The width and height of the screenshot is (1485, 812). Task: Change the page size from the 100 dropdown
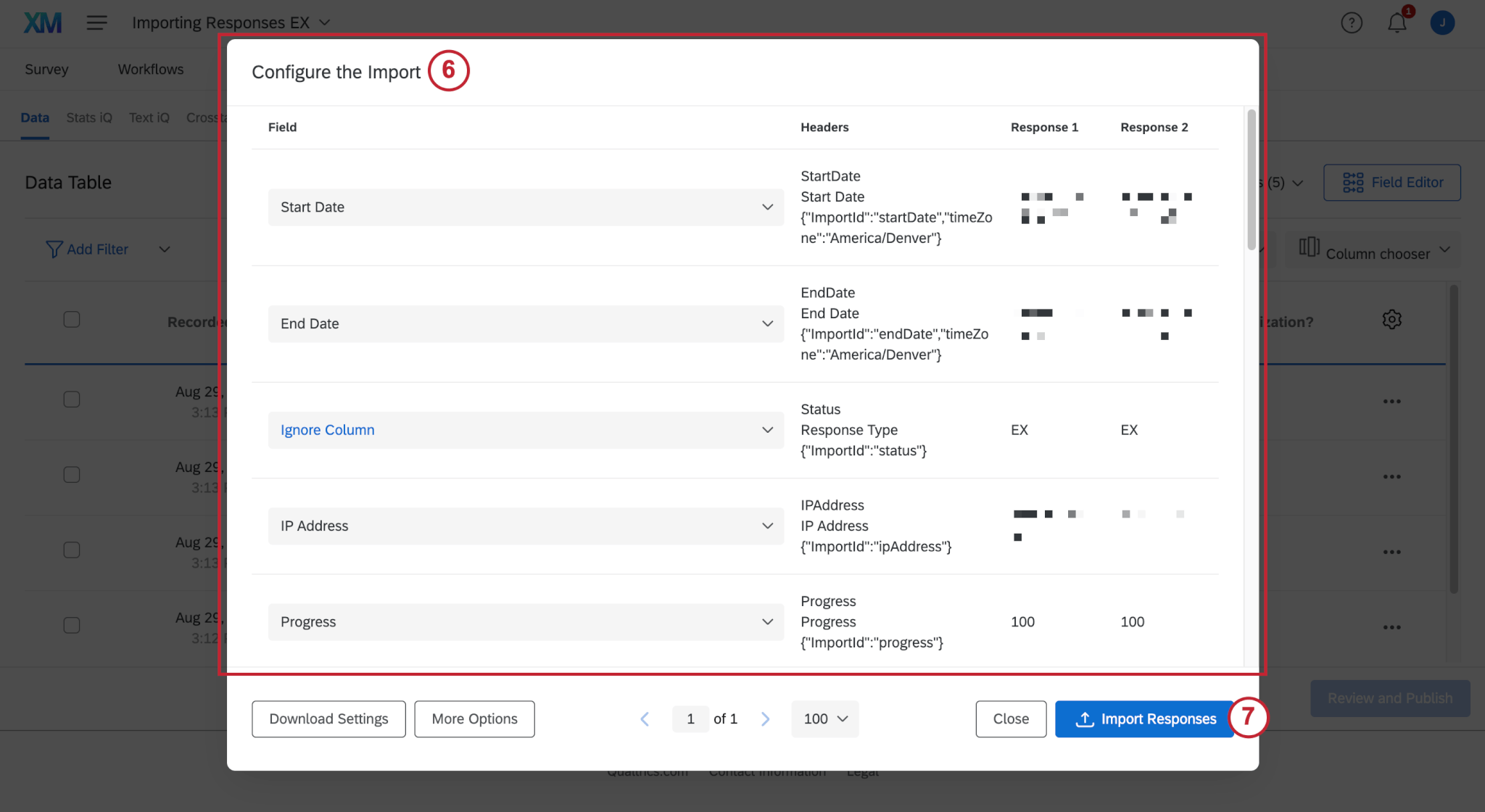tap(824, 718)
